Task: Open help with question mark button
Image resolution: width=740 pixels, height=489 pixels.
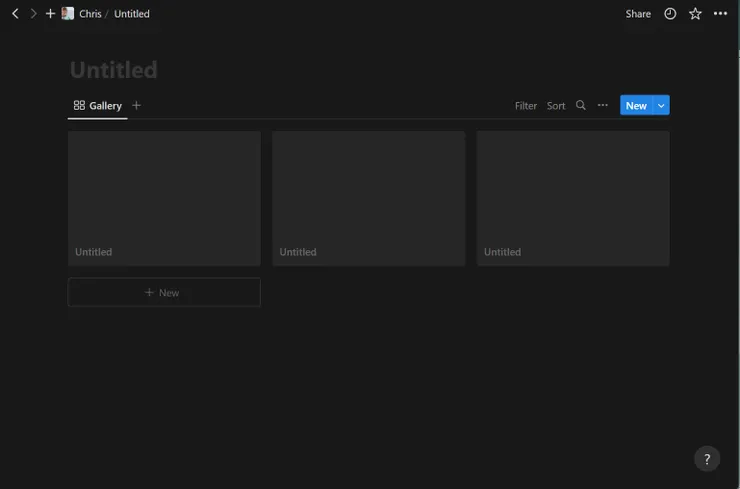Action: tap(706, 458)
